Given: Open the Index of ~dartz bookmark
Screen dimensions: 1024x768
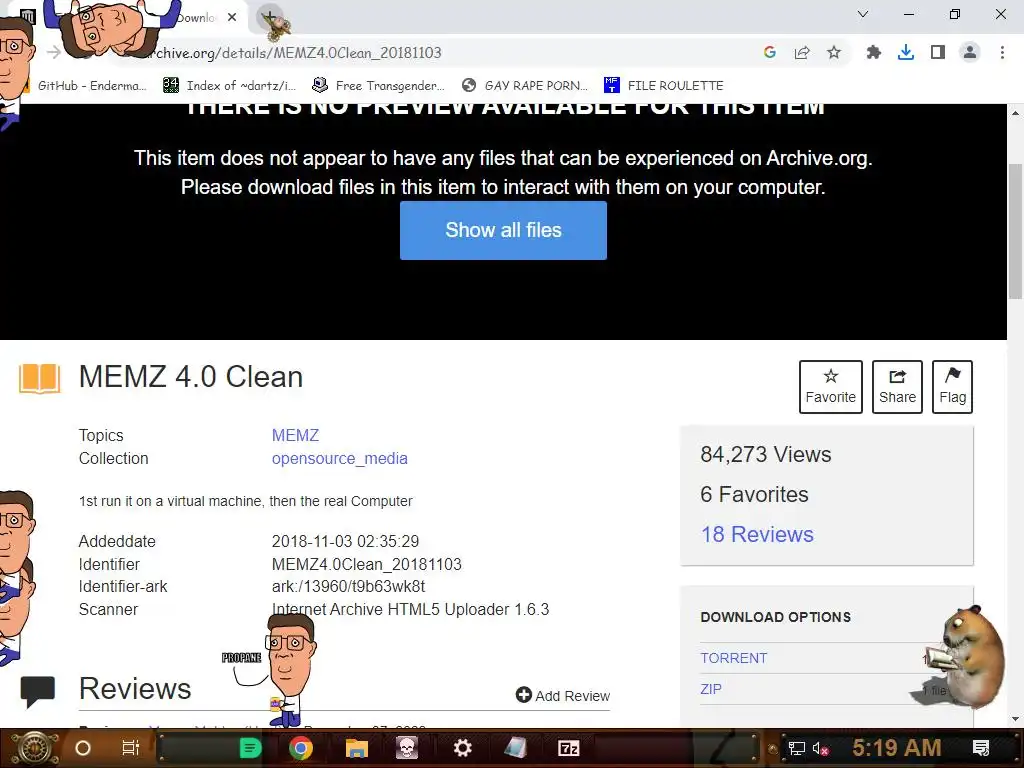Looking at the screenshot, I should (230, 86).
